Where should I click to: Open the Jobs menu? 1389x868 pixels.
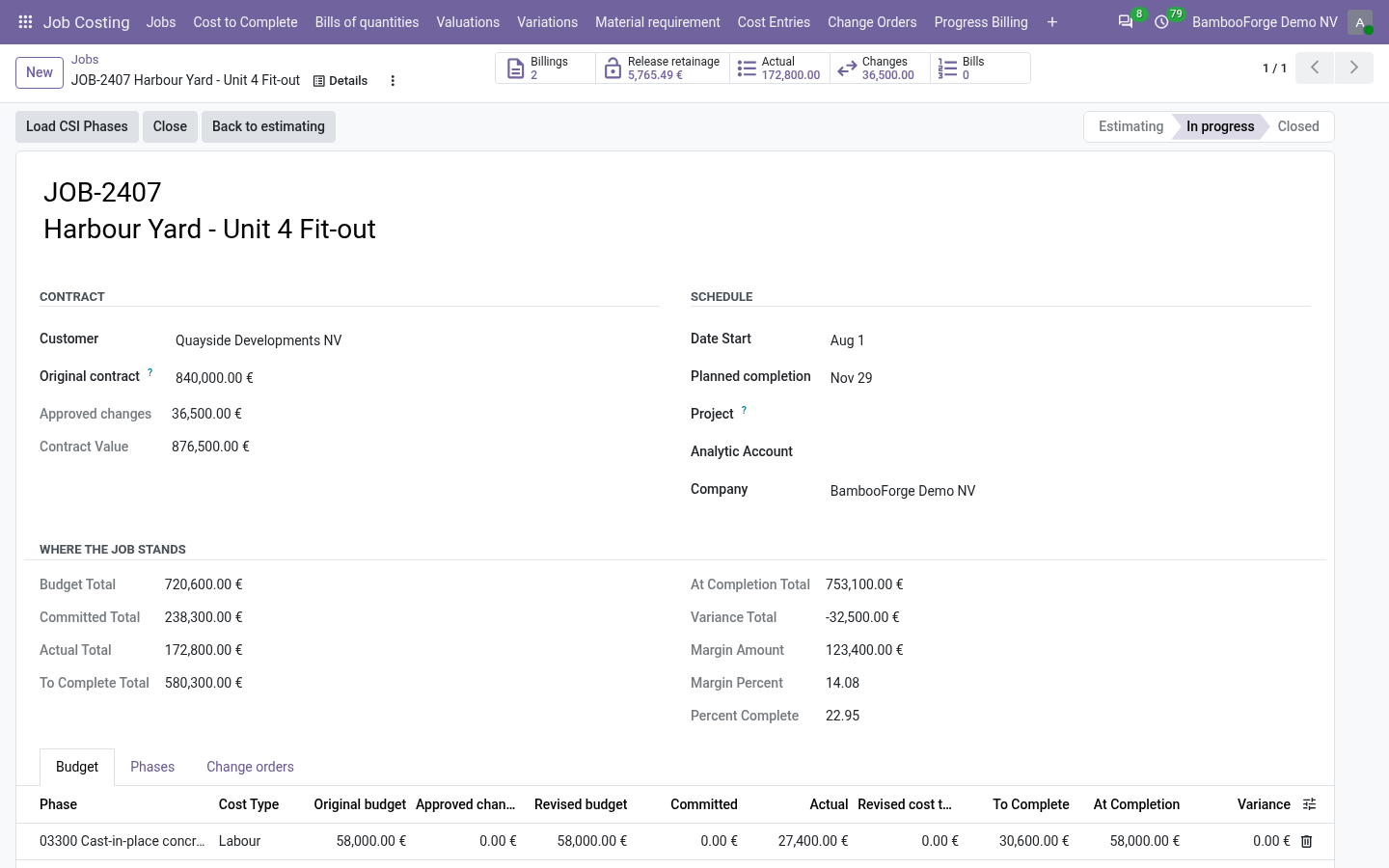point(161,22)
